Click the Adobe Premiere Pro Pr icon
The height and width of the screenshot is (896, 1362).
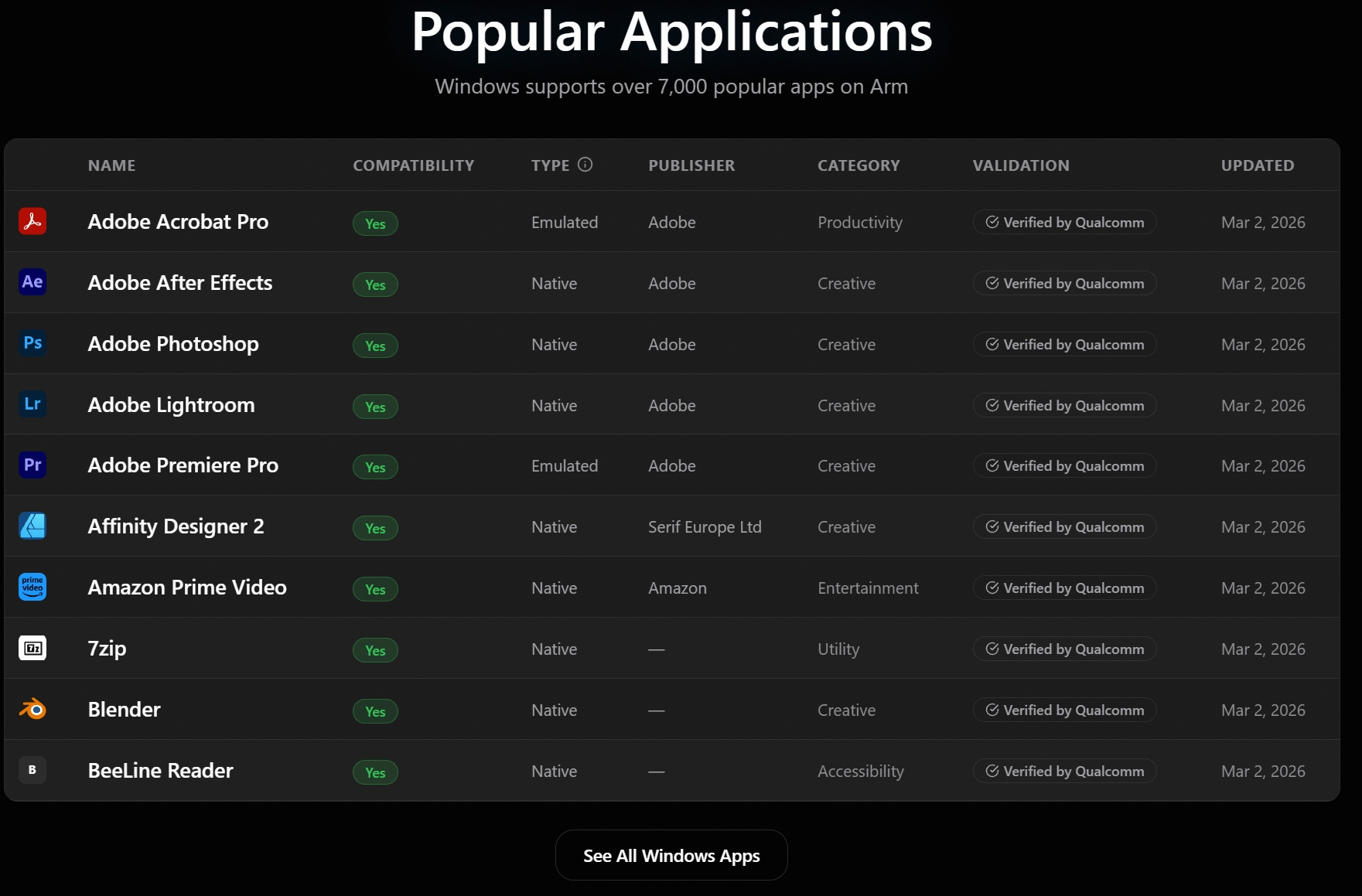pyautogui.click(x=32, y=465)
